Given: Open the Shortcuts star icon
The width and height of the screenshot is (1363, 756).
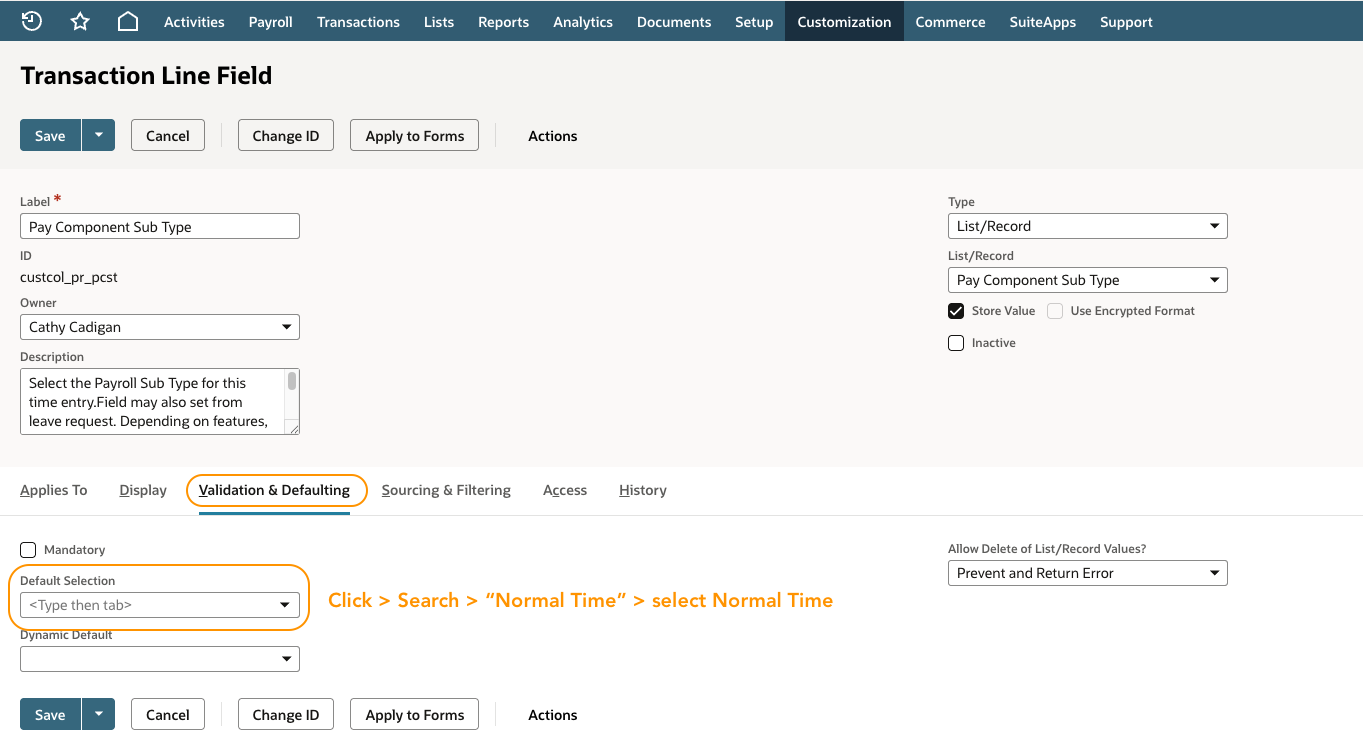Looking at the screenshot, I should [x=80, y=21].
